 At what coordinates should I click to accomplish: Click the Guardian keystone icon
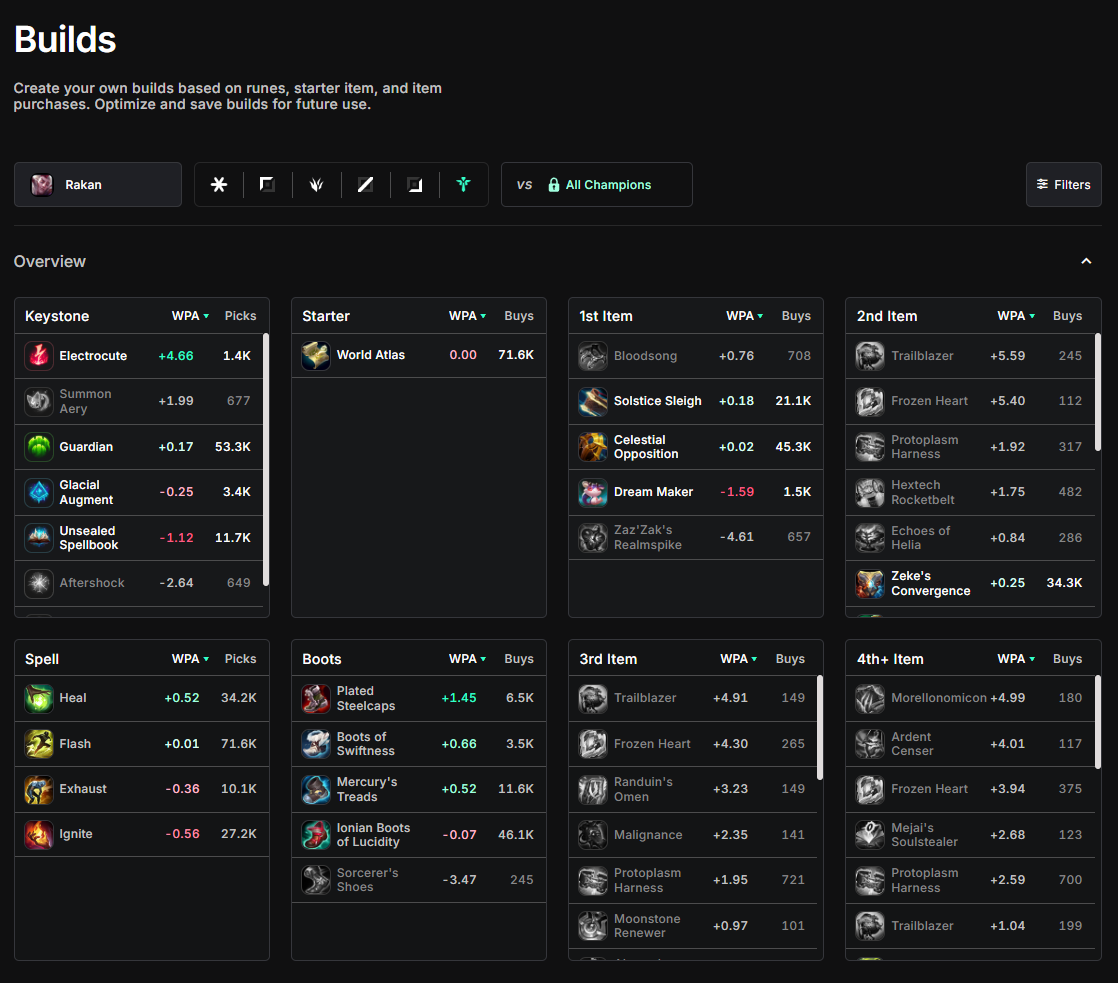(39, 447)
